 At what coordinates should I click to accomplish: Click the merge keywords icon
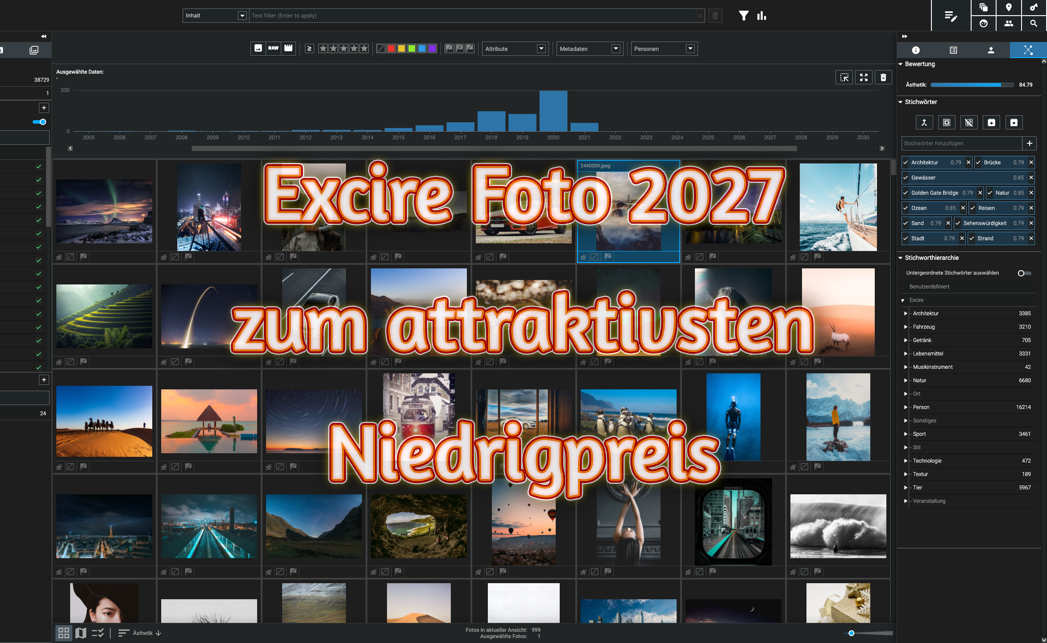point(924,122)
